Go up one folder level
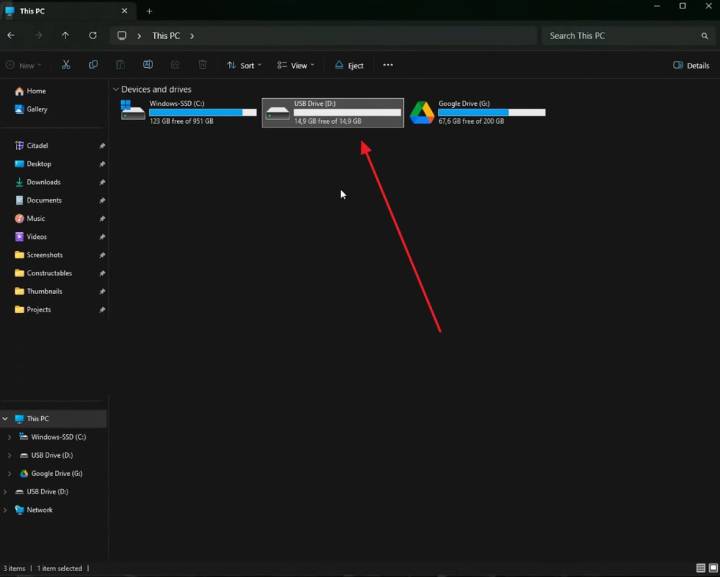This screenshot has height=577, width=720. [65, 35]
